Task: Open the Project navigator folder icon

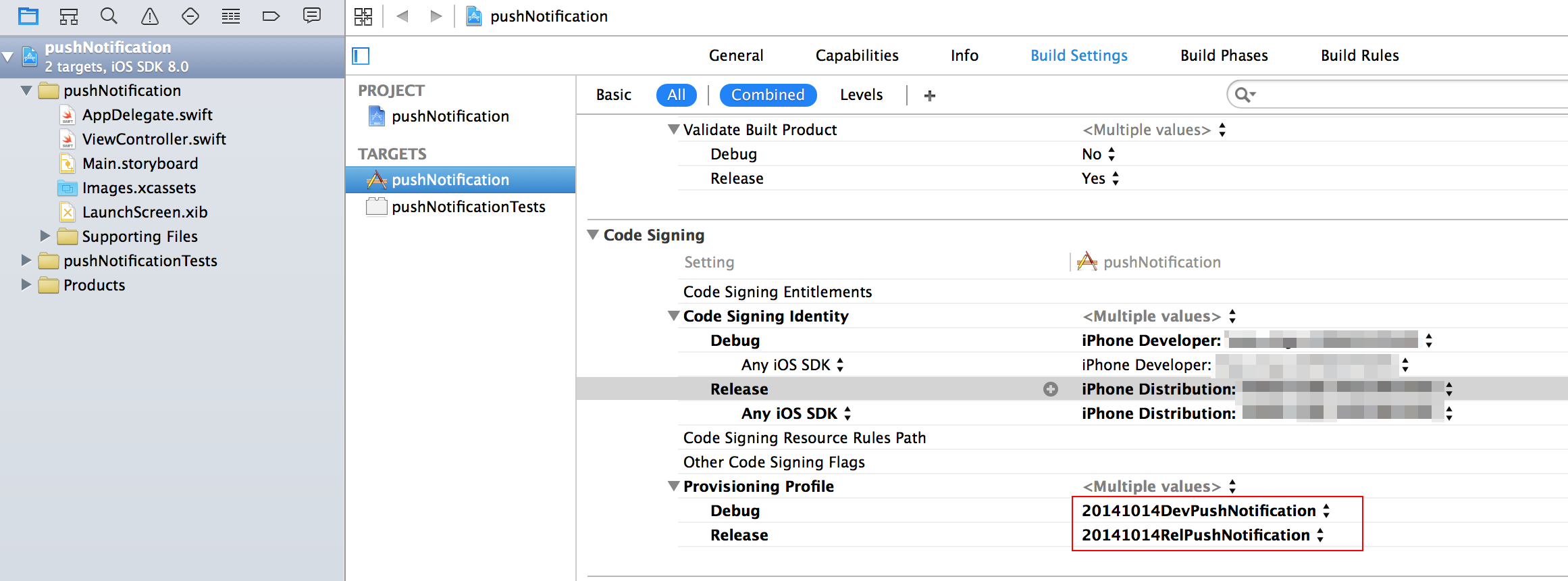Action: 28,16
